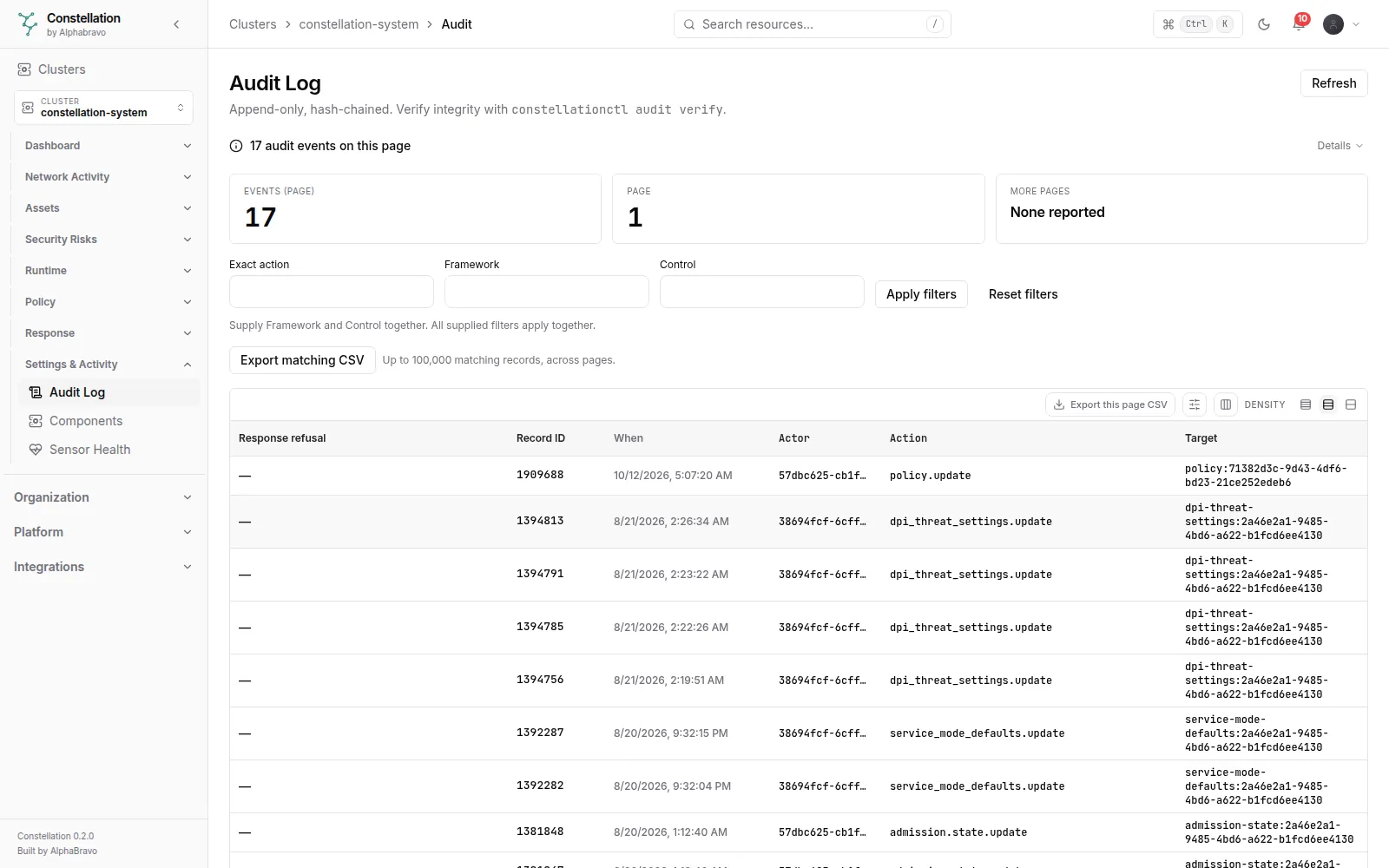The height and width of the screenshot is (868, 1389).
Task: Sort by the Action column header
Action: pos(908,438)
